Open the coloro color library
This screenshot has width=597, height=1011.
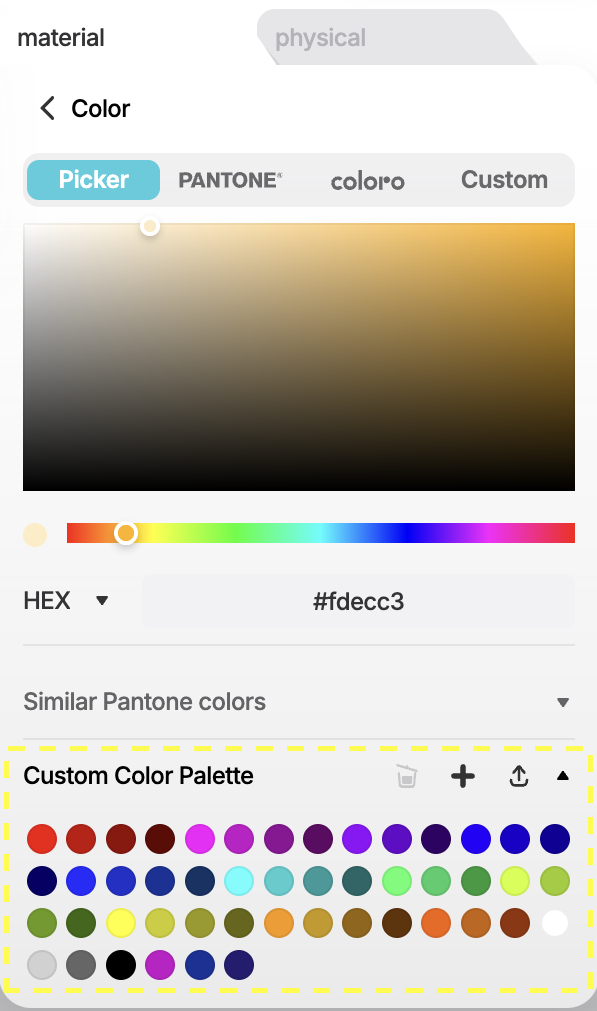pos(367,180)
